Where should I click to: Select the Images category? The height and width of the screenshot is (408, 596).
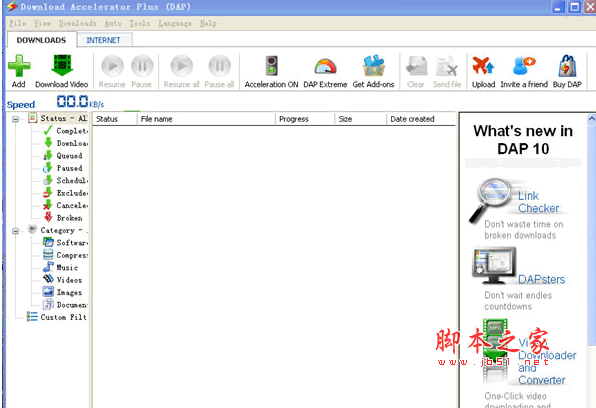coord(63,292)
